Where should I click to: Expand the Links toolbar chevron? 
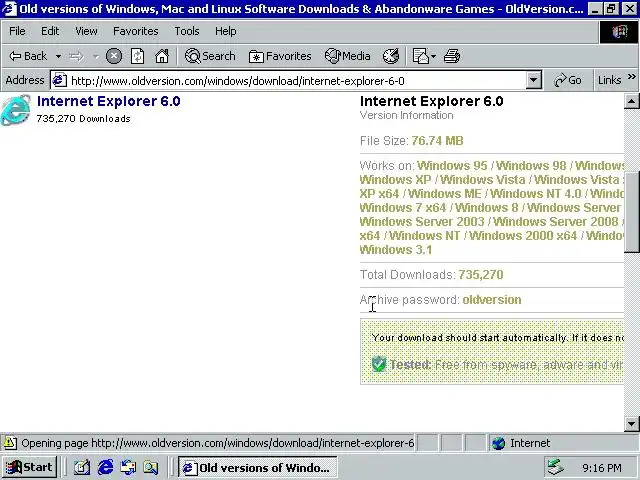point(631,77)
